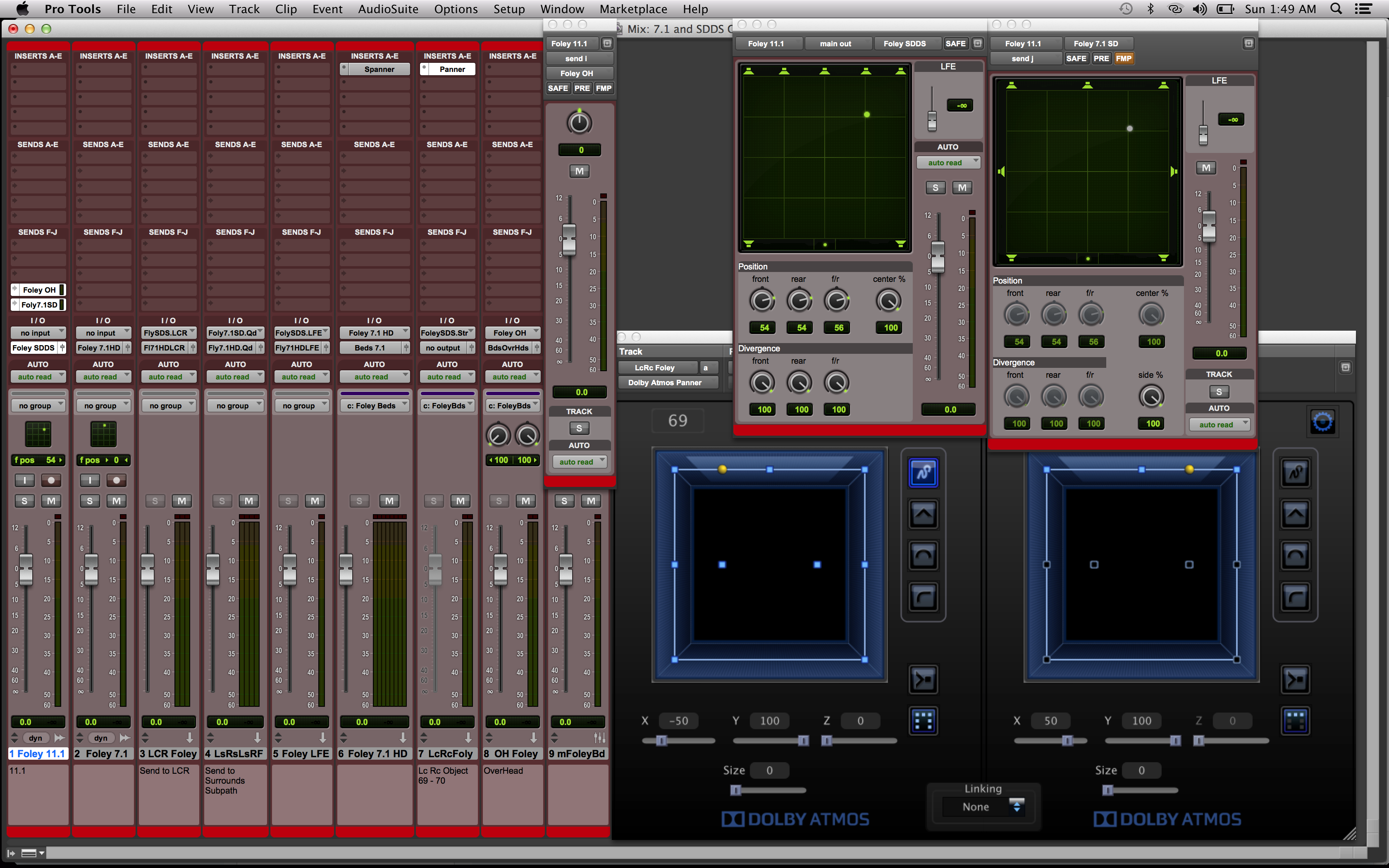This screenshot has height=868, width=1389.
Task: Open Foley 11.1 track's output panner thumbnail
Action: pos(38,434)
